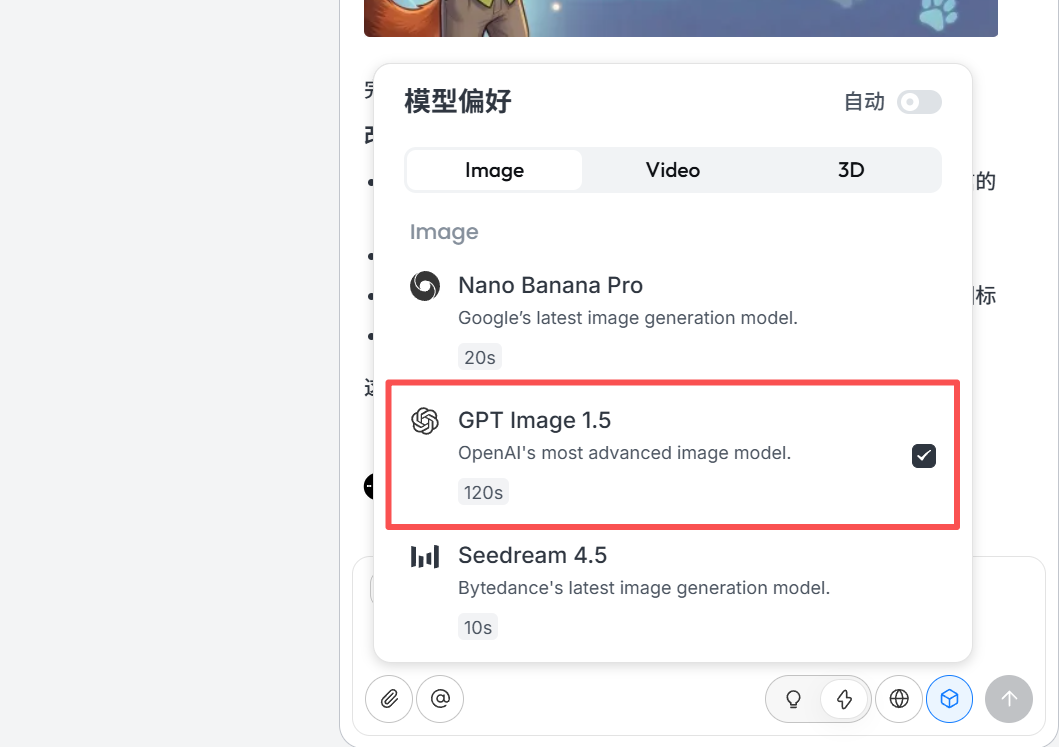Click the paperclip attachment icon
Viewport: 1059px width, 747px height.
388,699
